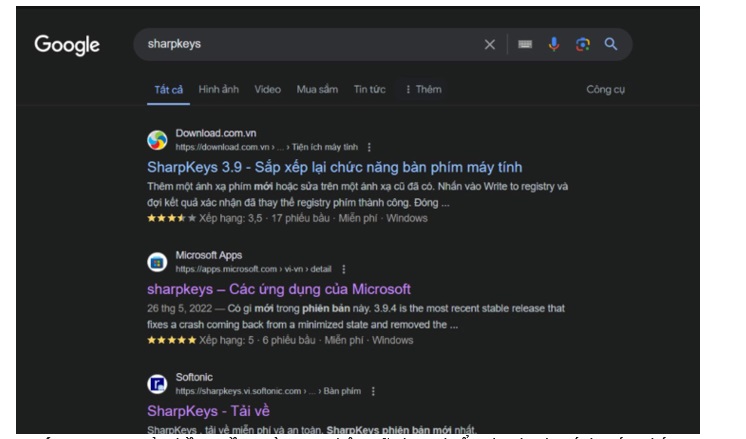This screenshot has width=746, height=439.
Task: Open options menu for softonic.com result
Action: (x=373, y=391)
